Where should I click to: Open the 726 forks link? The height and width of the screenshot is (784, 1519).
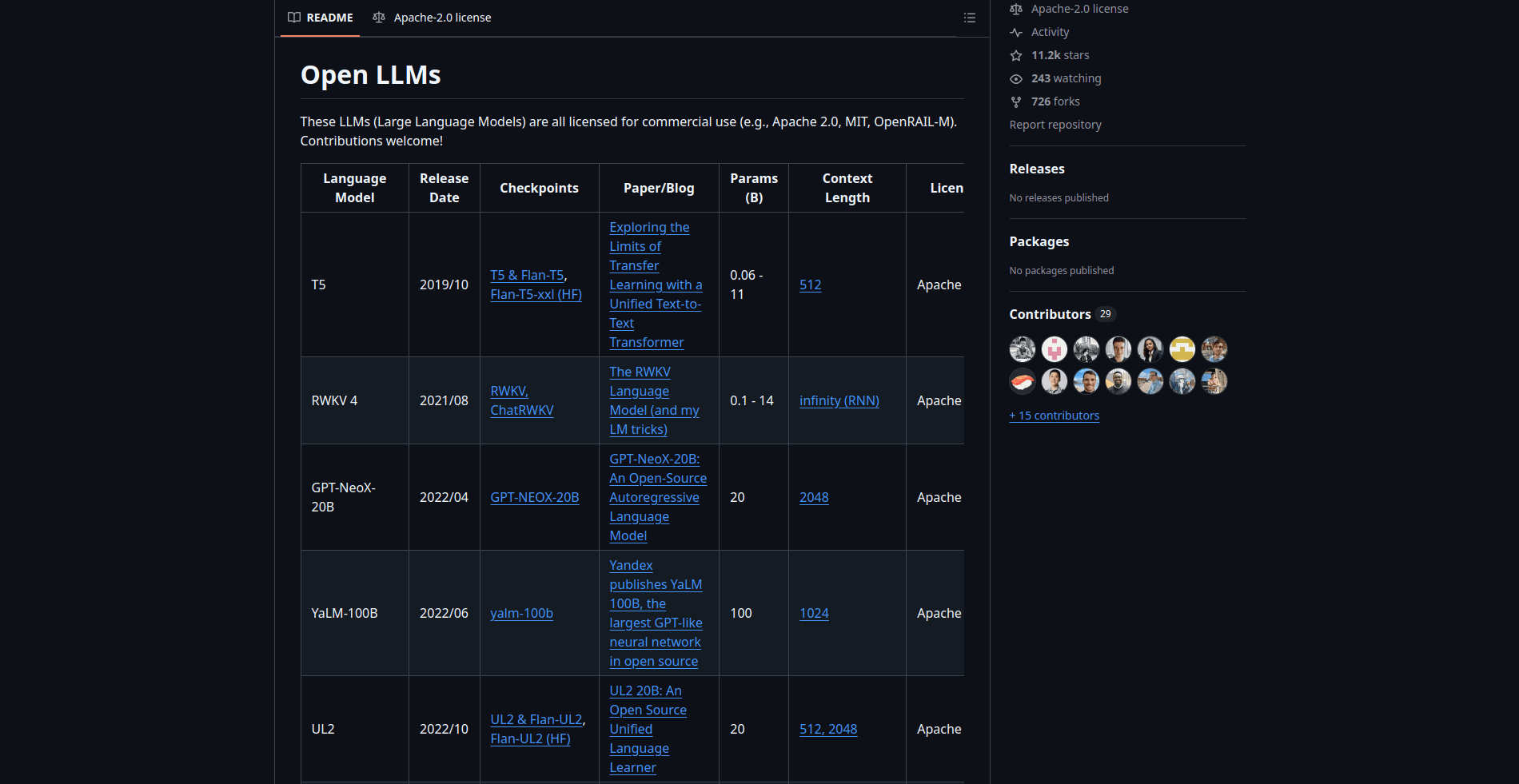coord(1055,101)
